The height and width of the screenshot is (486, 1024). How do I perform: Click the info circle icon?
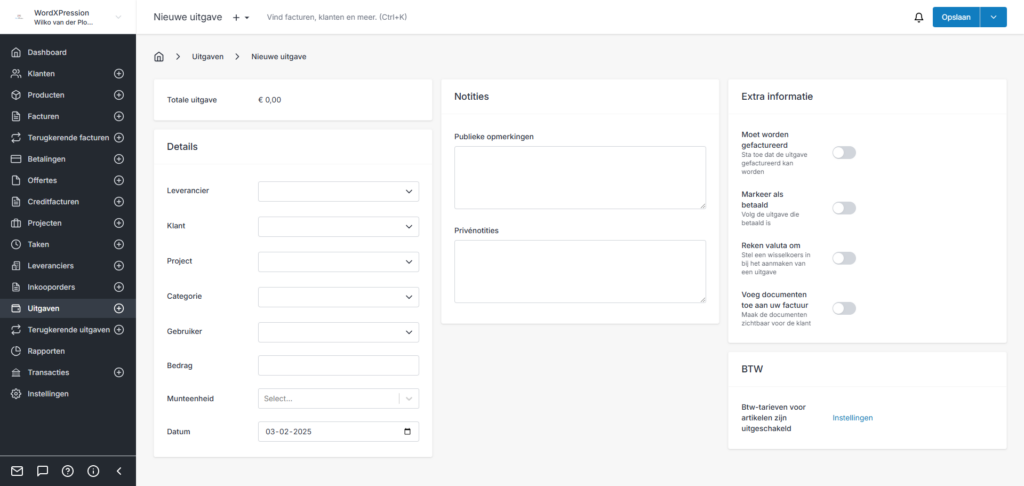93,470
